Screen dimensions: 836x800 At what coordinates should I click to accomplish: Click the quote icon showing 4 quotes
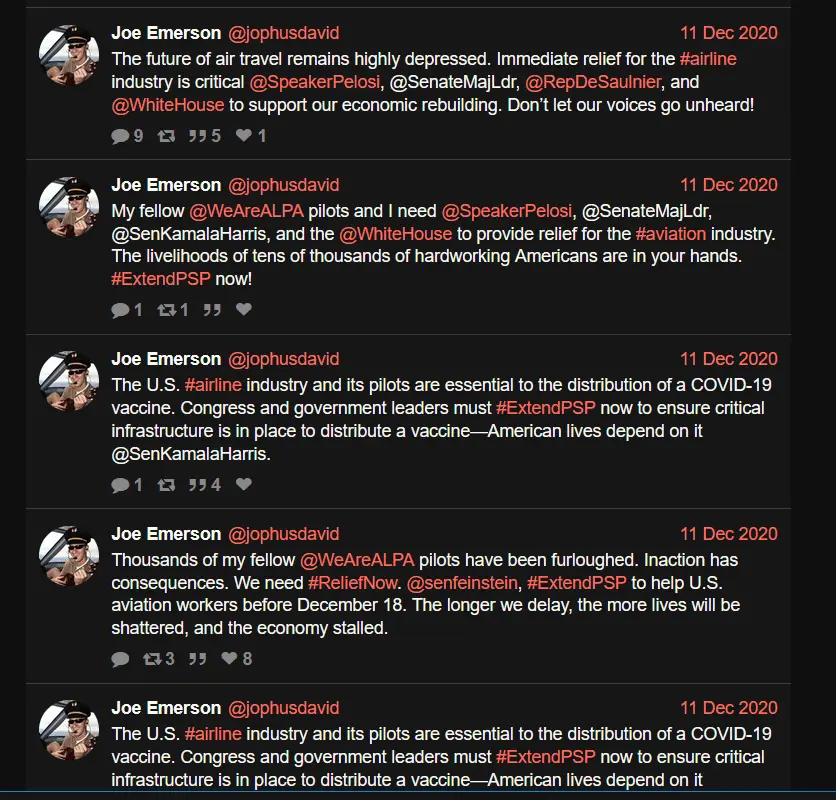pyautogui.click(x=197, y=485)
